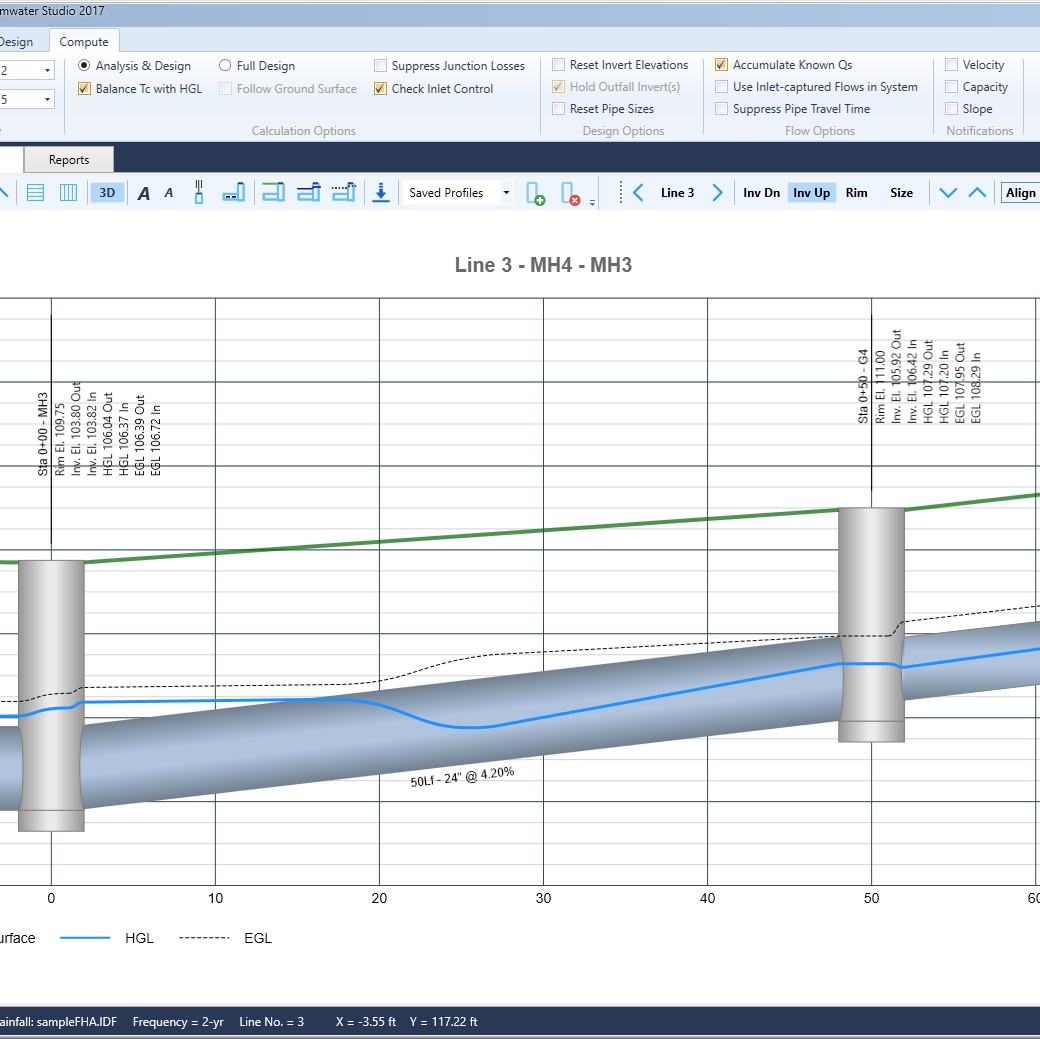Open the Compute ribbon tab

tap(84, 42)
